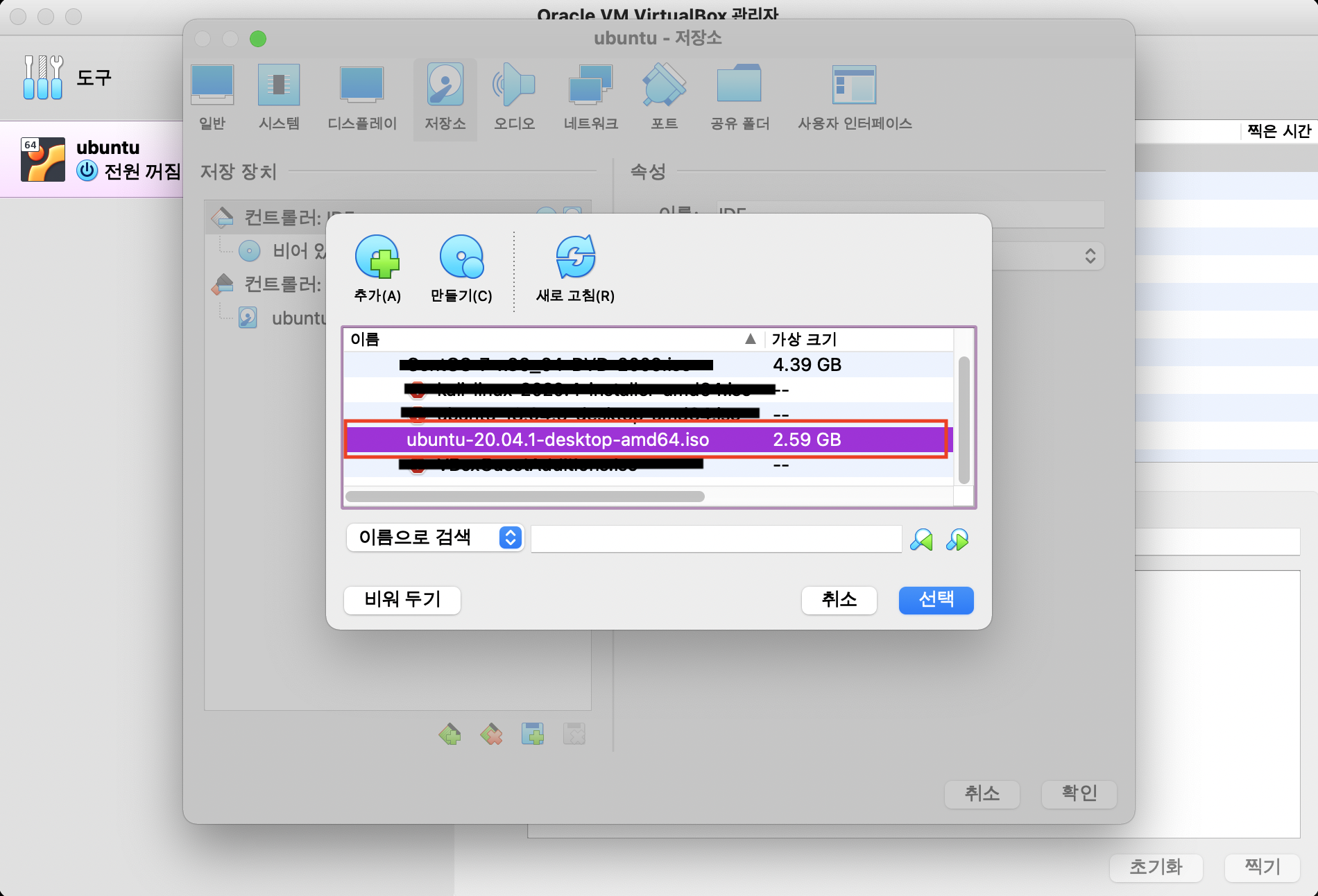Open the Network (네트워크) settings tab
The width and height of the screenshot is (1318, 896).
click(590, 98)
